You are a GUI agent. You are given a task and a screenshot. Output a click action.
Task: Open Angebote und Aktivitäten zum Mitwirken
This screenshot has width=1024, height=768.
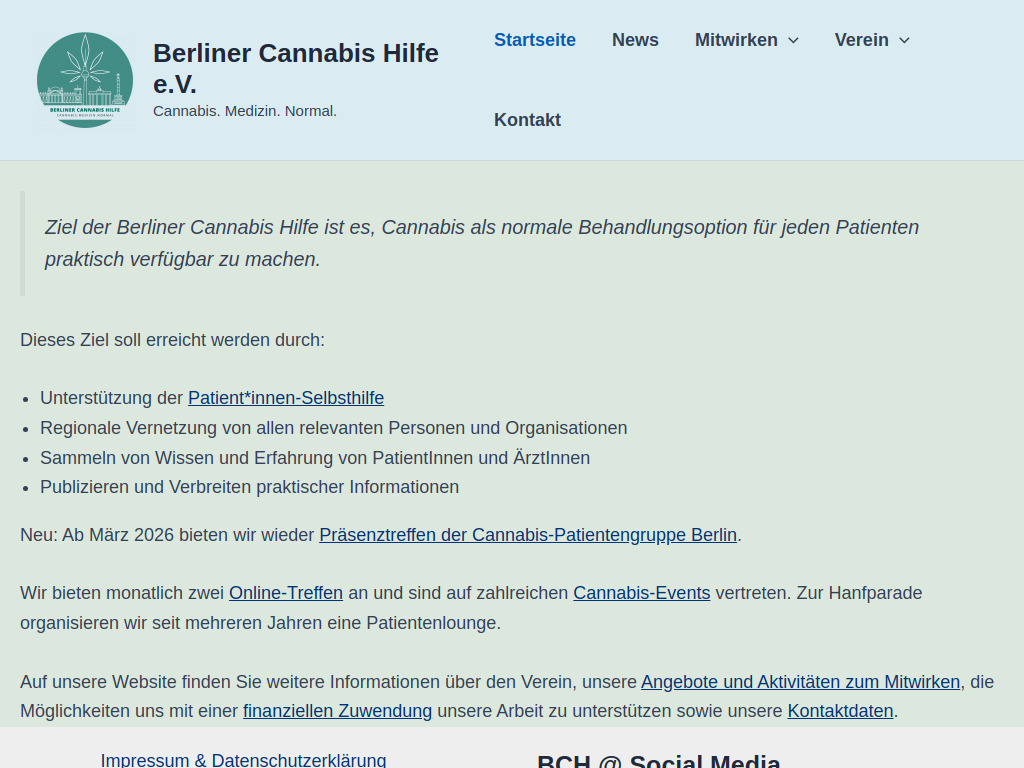(800, 682)
